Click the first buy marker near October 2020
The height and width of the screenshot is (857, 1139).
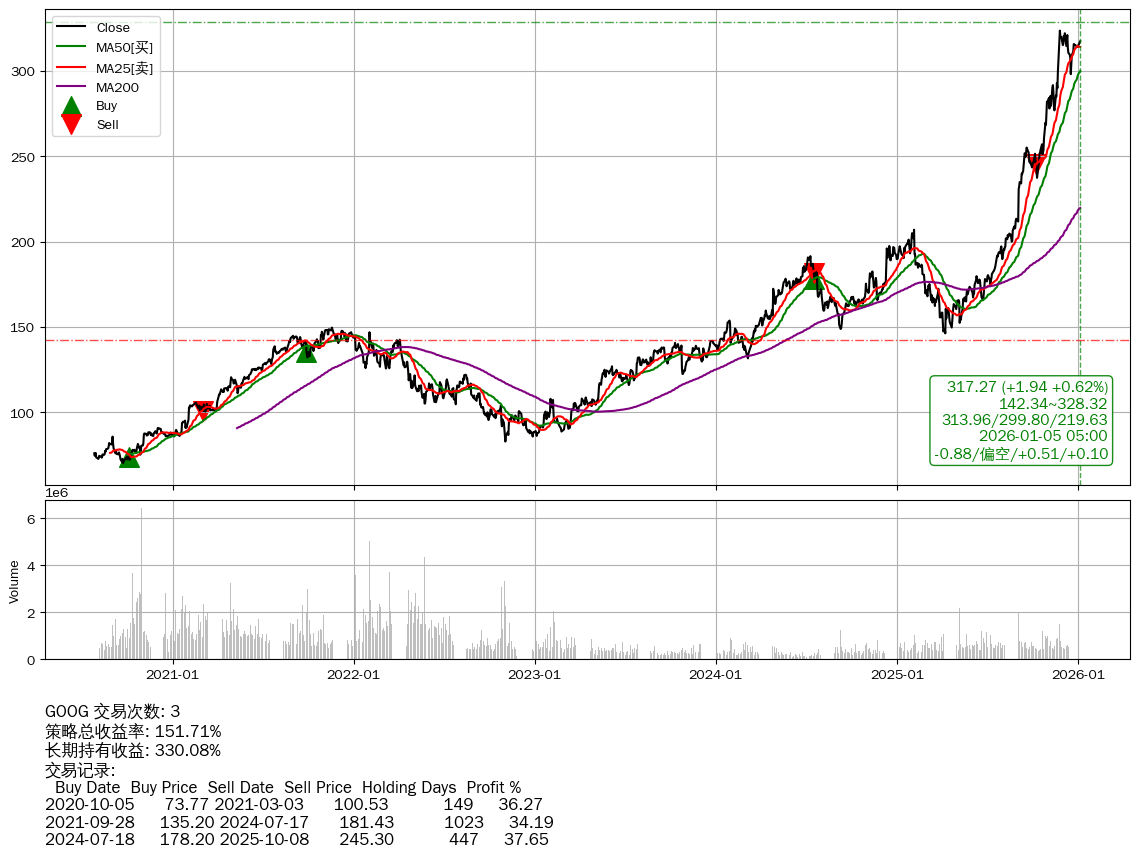pos(129,458)
